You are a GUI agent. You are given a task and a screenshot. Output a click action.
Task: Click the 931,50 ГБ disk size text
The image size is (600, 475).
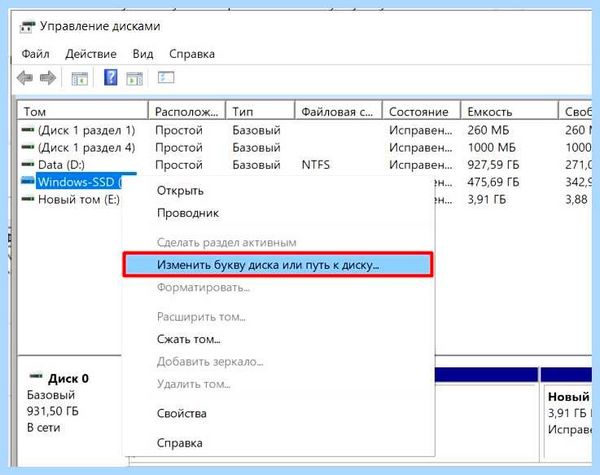[53, 411]
